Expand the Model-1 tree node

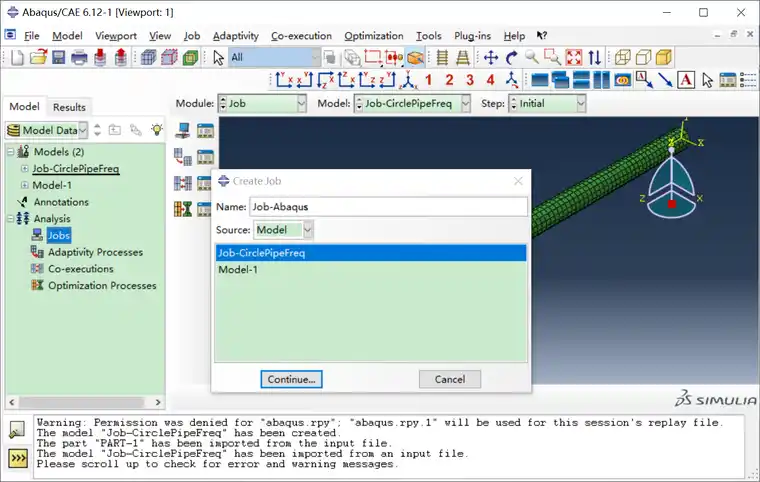click(x=24, y=185)
